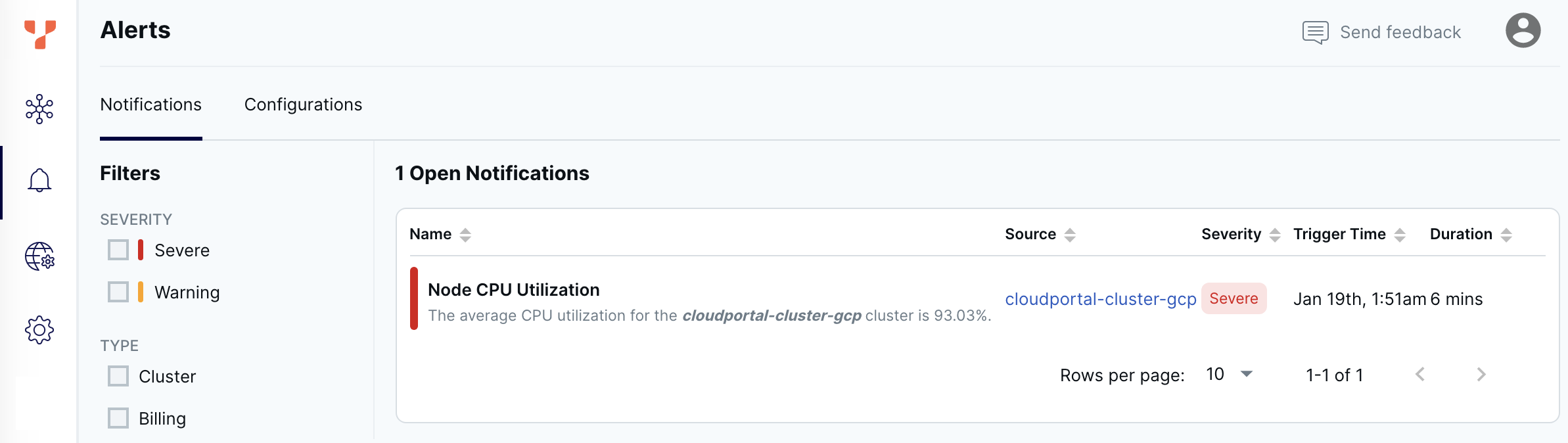Toggle the Cluster type filter checkbox

[x=118, y=377]
